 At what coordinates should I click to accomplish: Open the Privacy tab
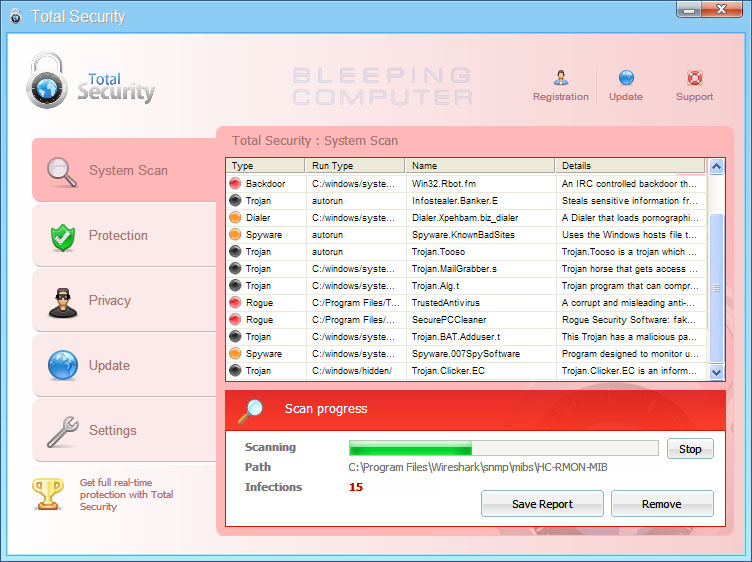[x=124, y=301]
